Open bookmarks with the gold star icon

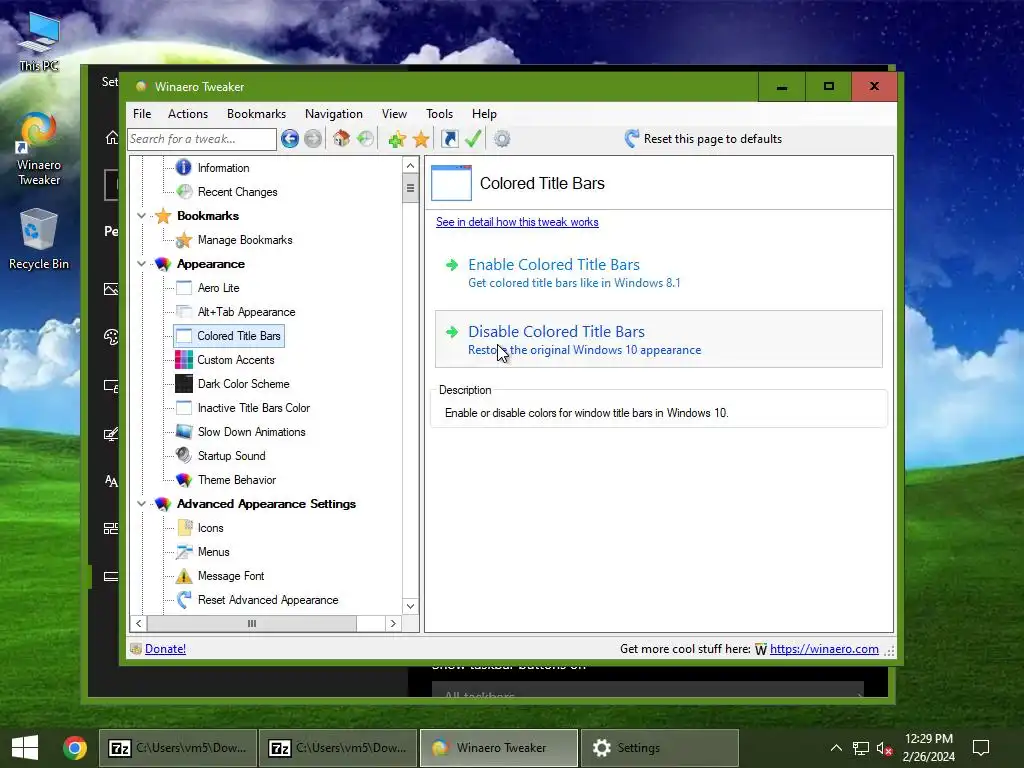(x=421, y=138)
